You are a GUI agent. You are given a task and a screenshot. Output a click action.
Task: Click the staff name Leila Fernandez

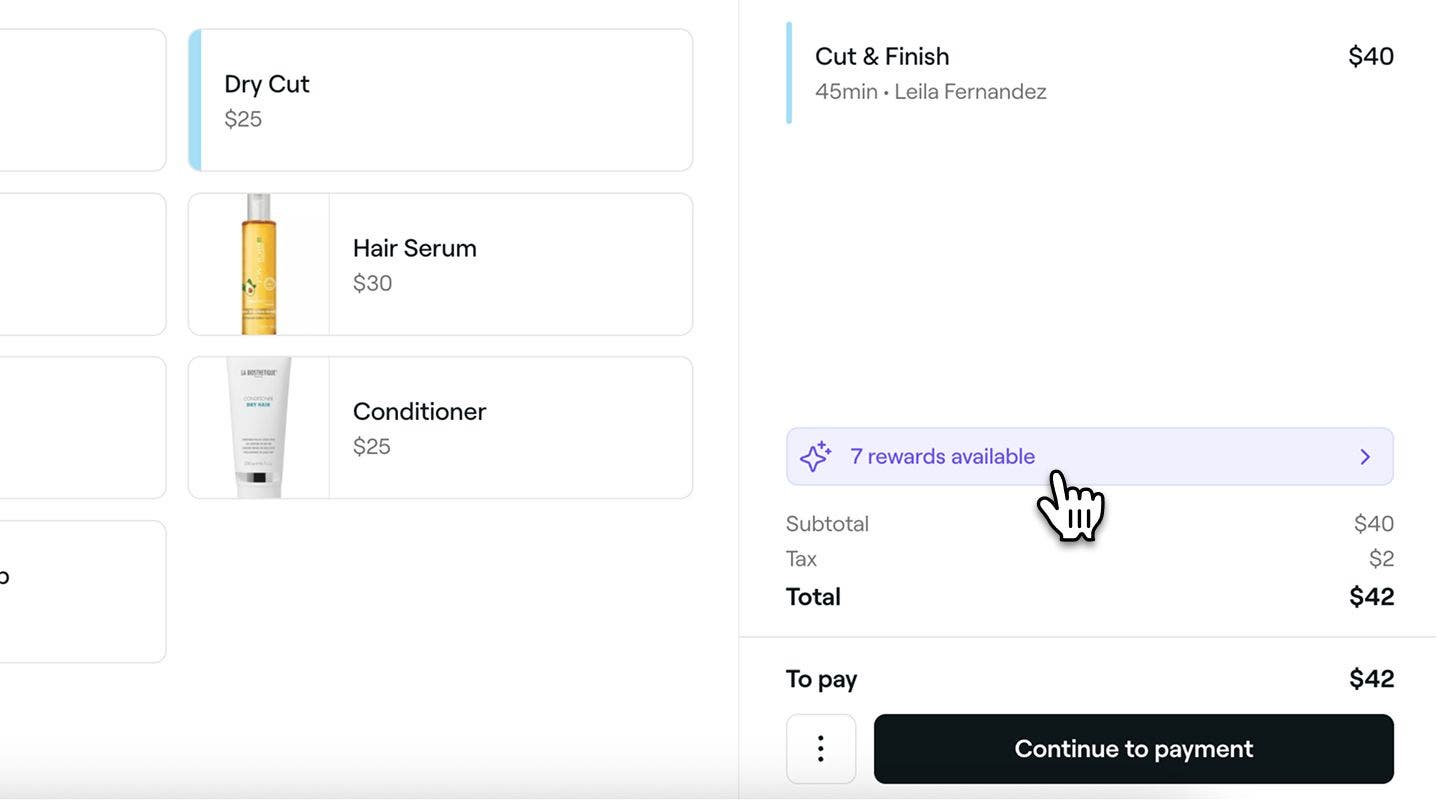click(x=970, y=92)
